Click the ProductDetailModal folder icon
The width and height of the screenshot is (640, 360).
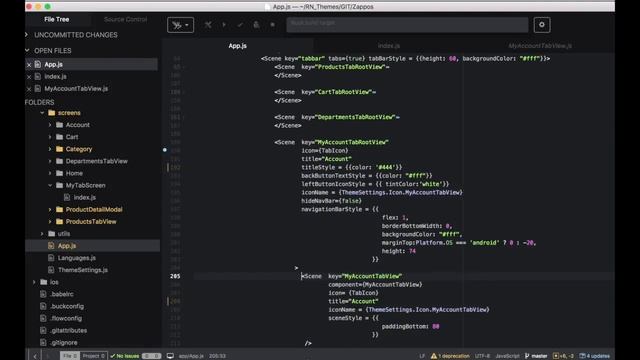click(x=59, y=209)
